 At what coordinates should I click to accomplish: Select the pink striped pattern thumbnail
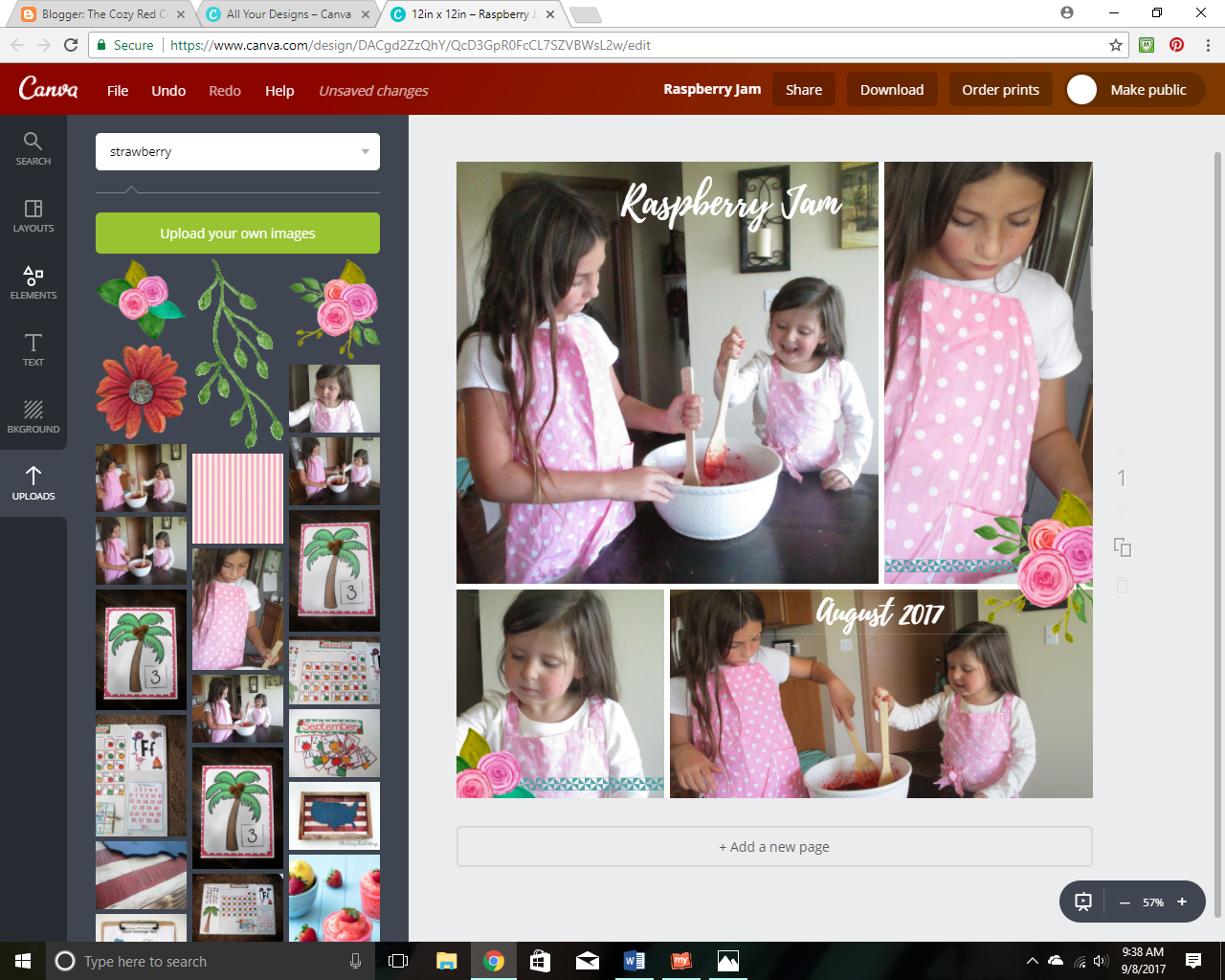pos(237,497)
